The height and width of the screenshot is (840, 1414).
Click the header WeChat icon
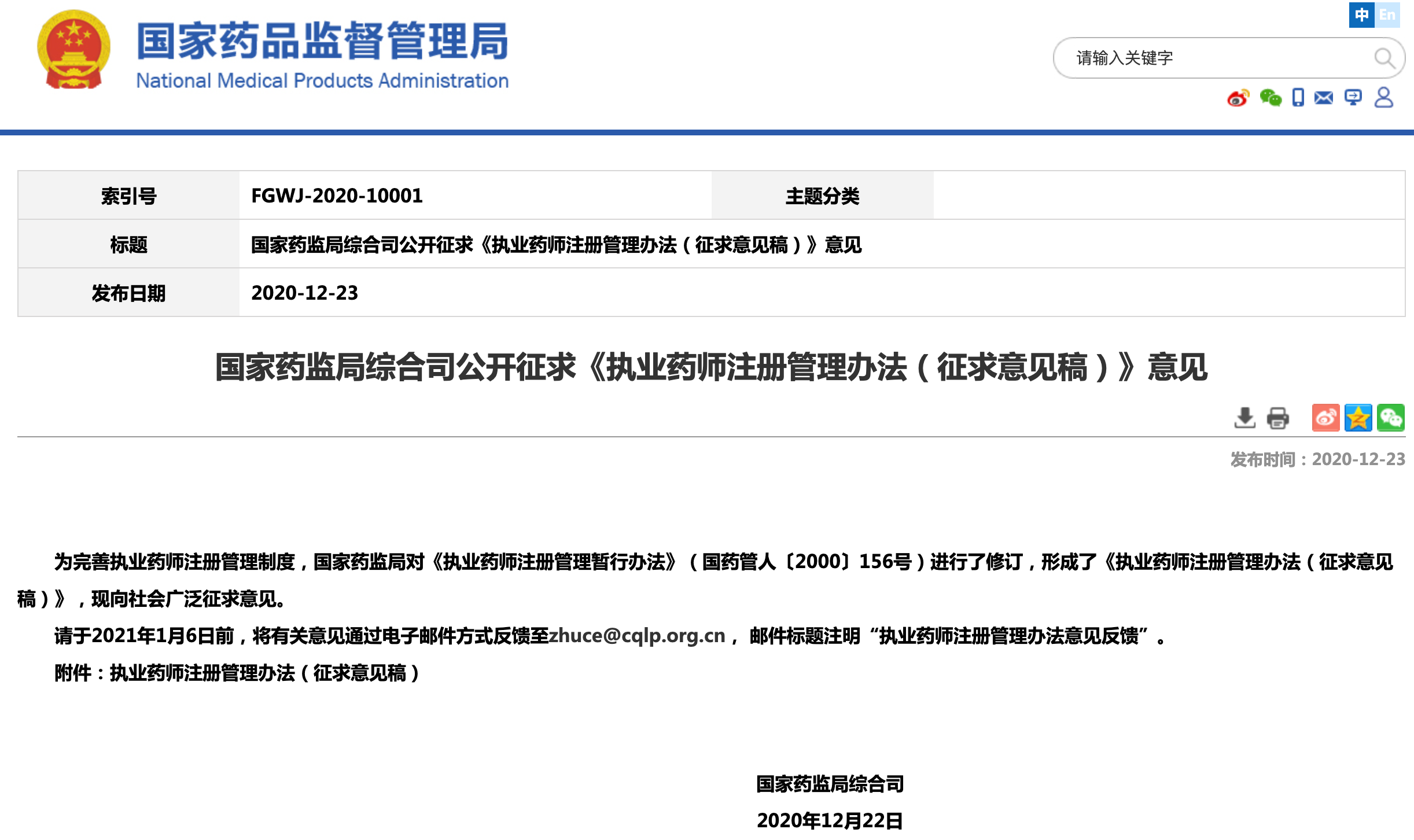(x=1271, y=98)
